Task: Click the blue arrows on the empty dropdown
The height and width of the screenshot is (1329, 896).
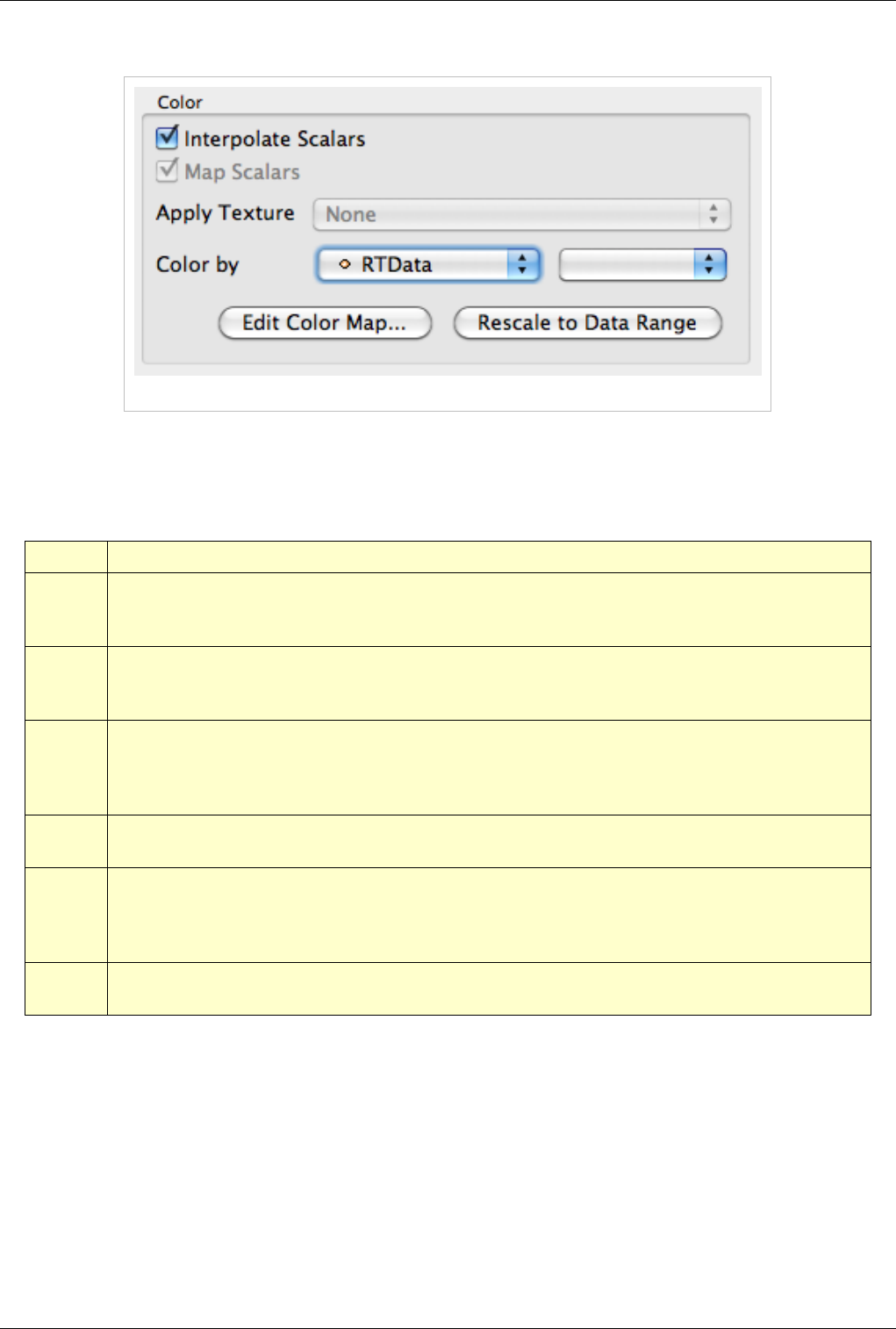Action: [710, 264]
